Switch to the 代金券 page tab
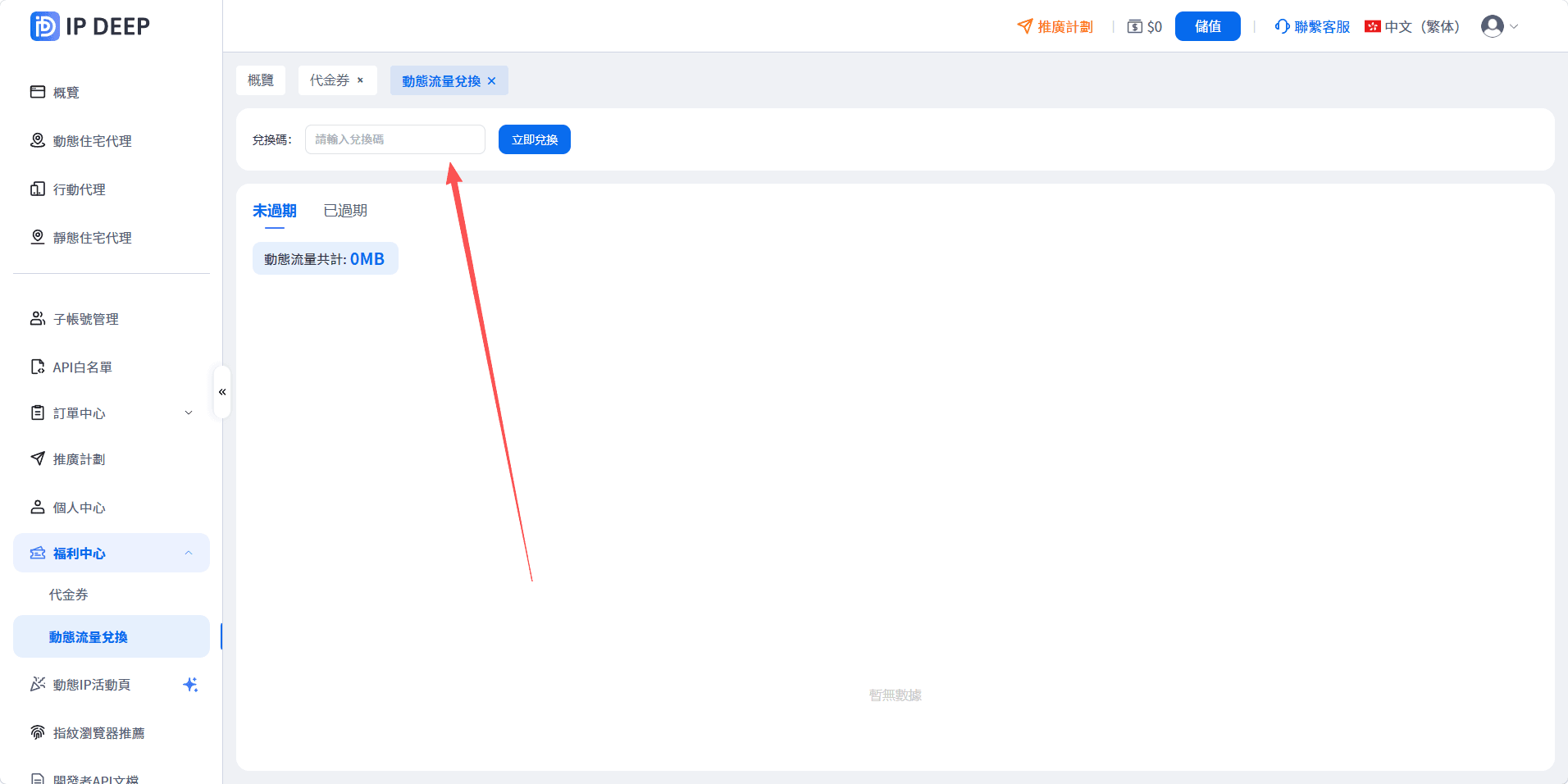 [330, 80]
